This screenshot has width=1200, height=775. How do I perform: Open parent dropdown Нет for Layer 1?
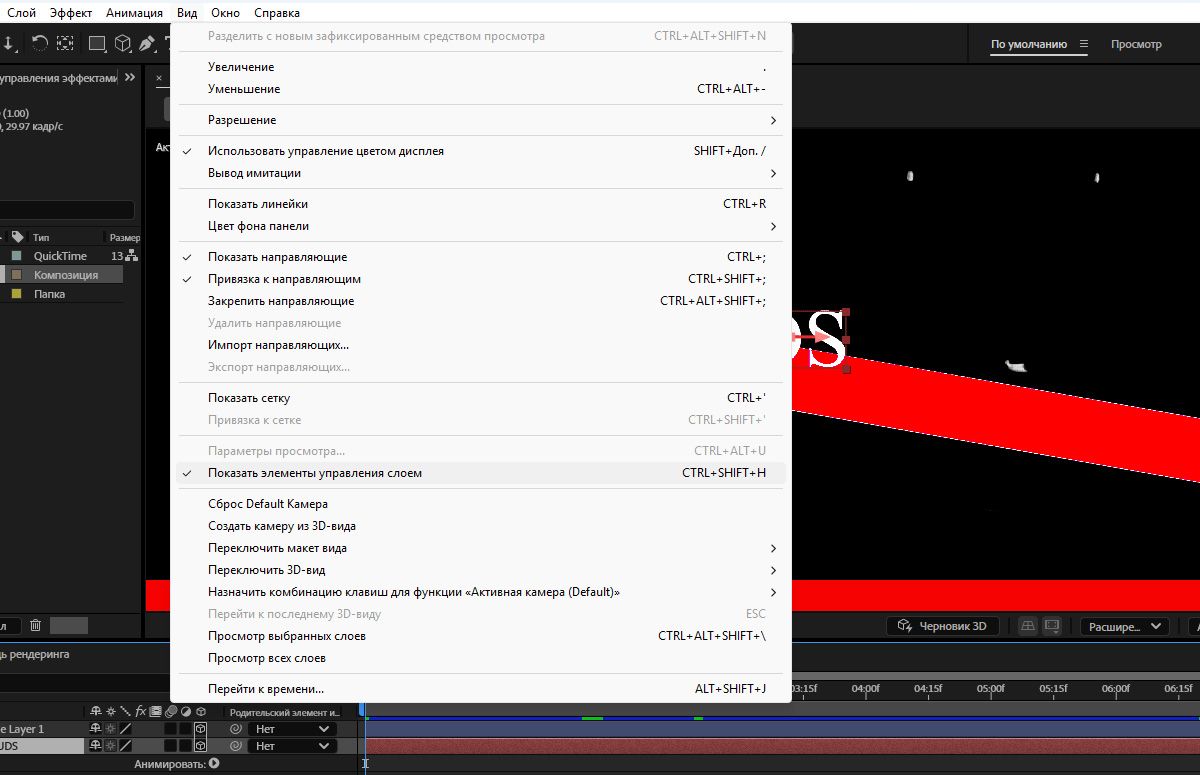coord(292,730)
